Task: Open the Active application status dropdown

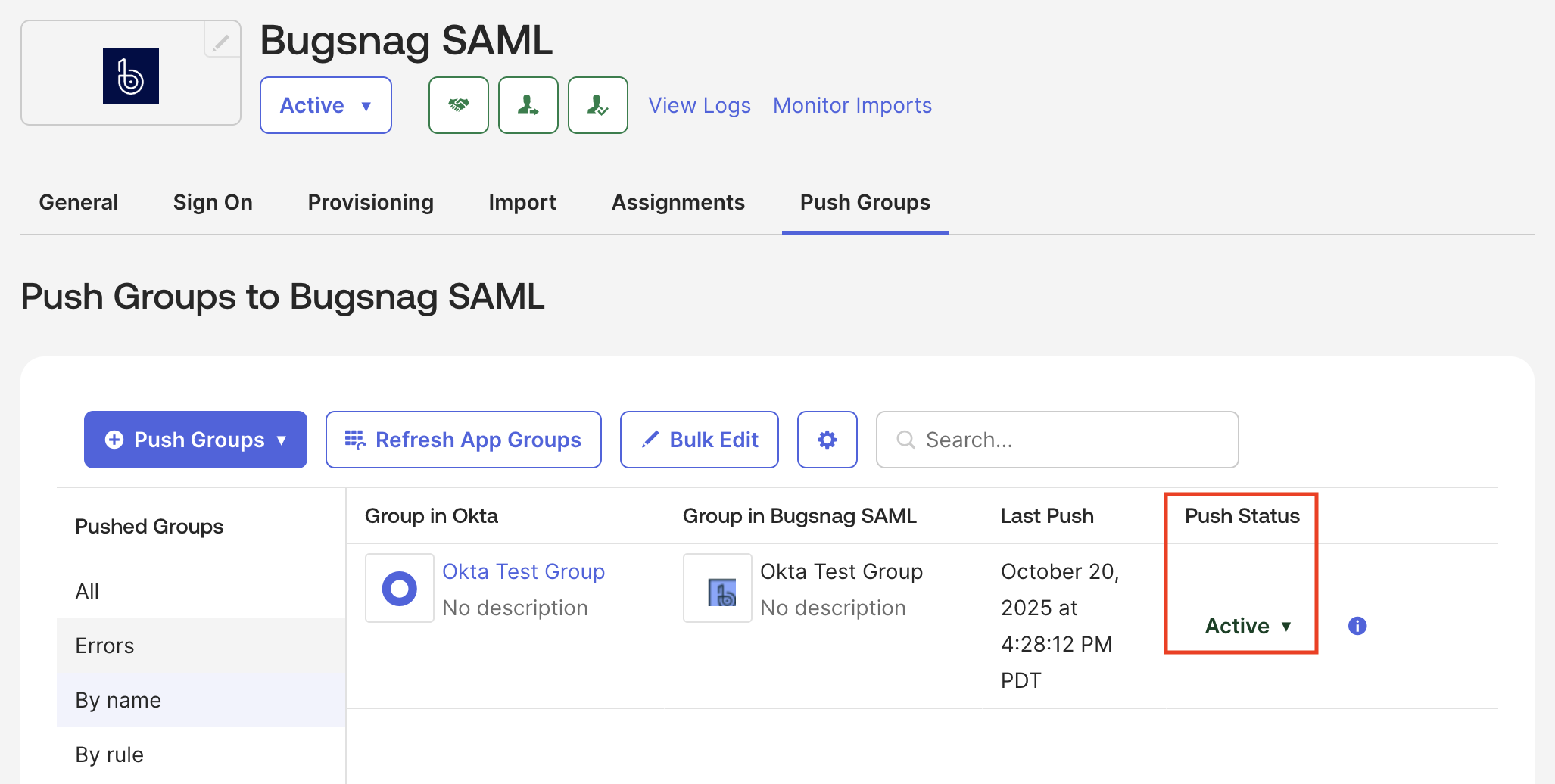Action: pos(326,105)
